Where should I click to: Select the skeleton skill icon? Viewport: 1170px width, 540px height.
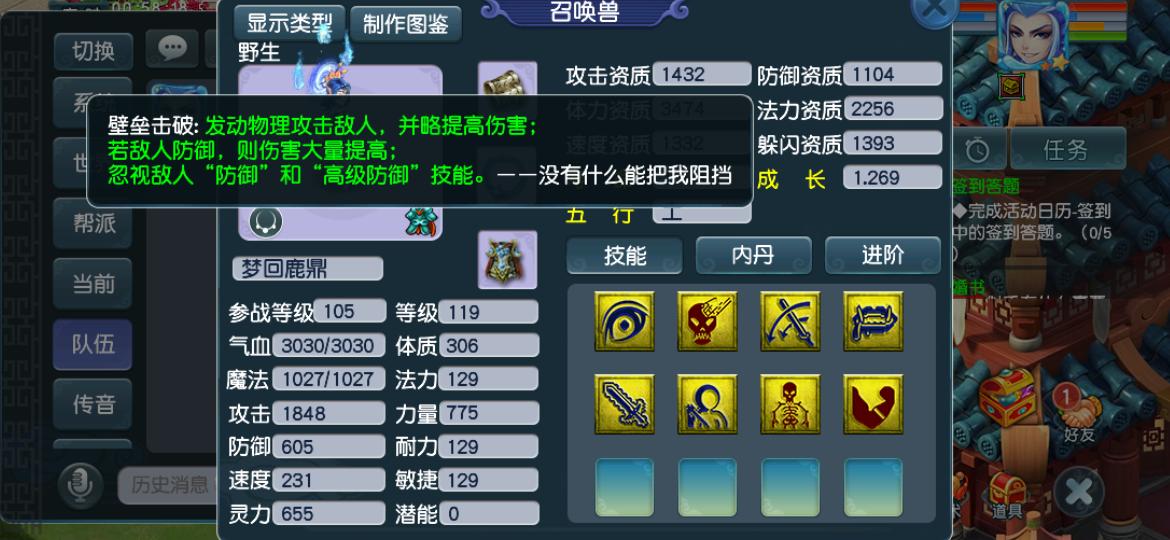[x=790, y=404]
